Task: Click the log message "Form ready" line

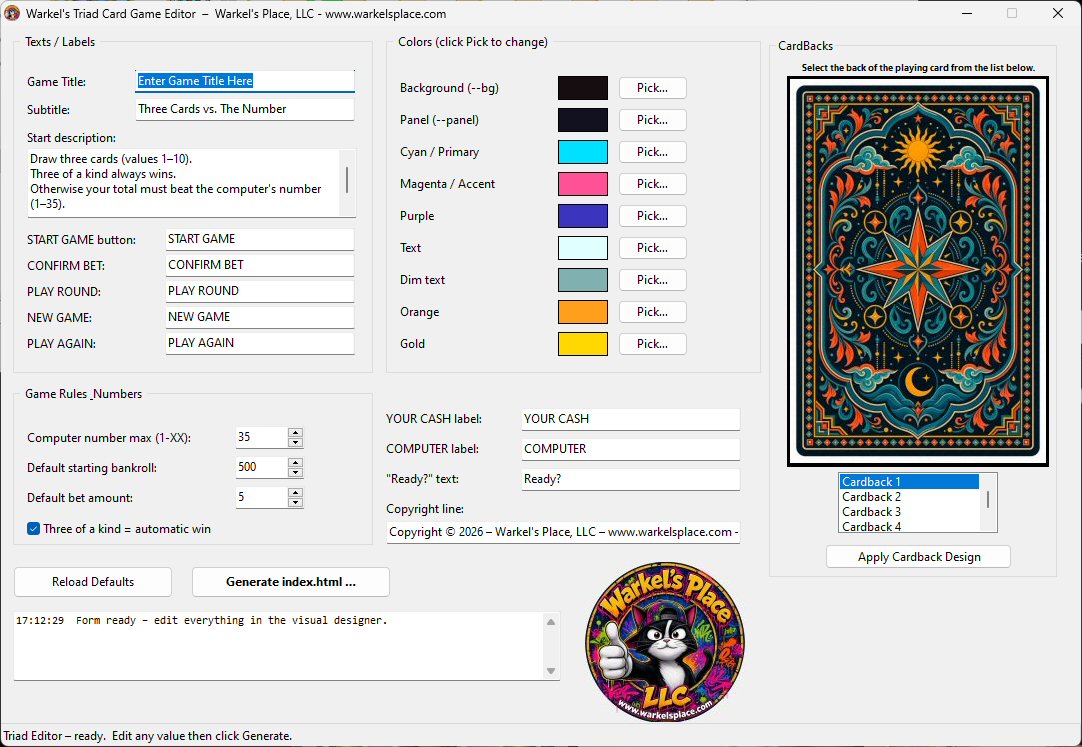Action: click(x=201, y=621)
